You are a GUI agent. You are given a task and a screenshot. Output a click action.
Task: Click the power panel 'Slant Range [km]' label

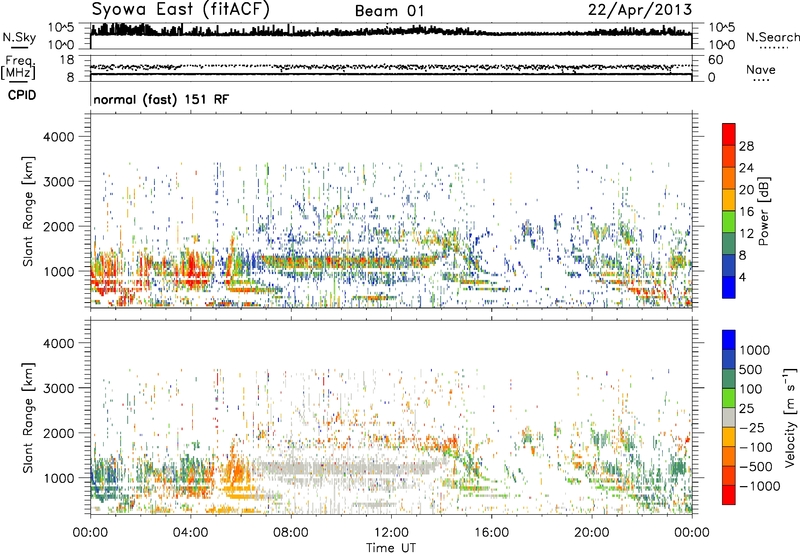tap(28, 211)
